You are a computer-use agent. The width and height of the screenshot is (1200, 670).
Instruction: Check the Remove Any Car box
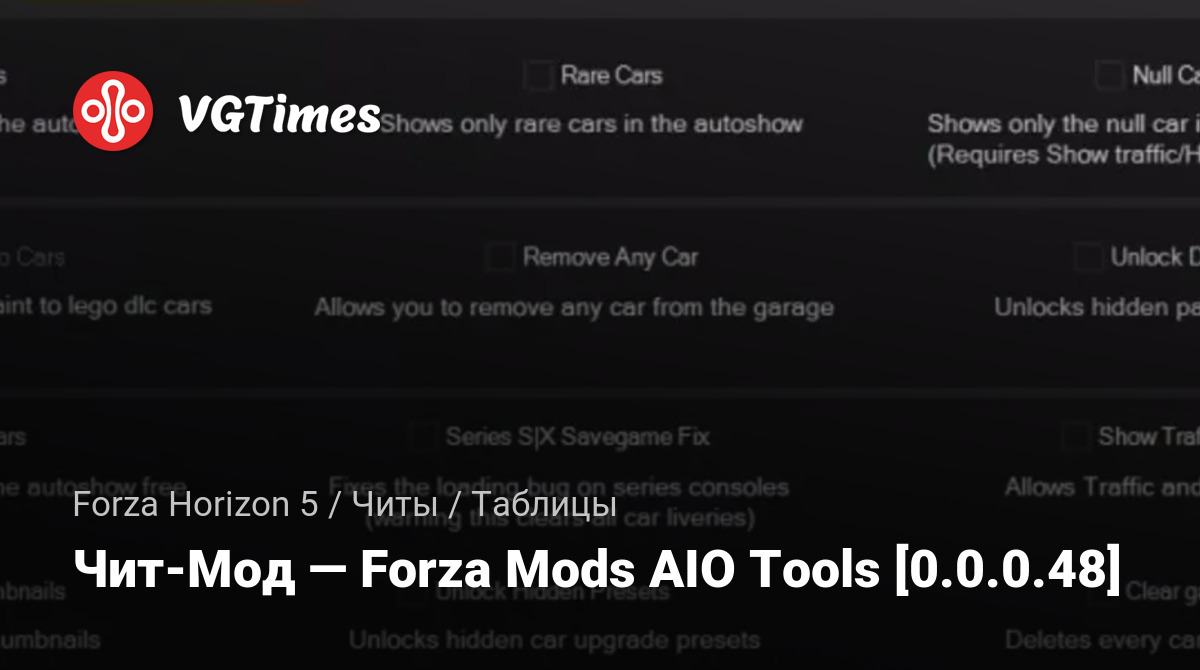click(499, 257)
